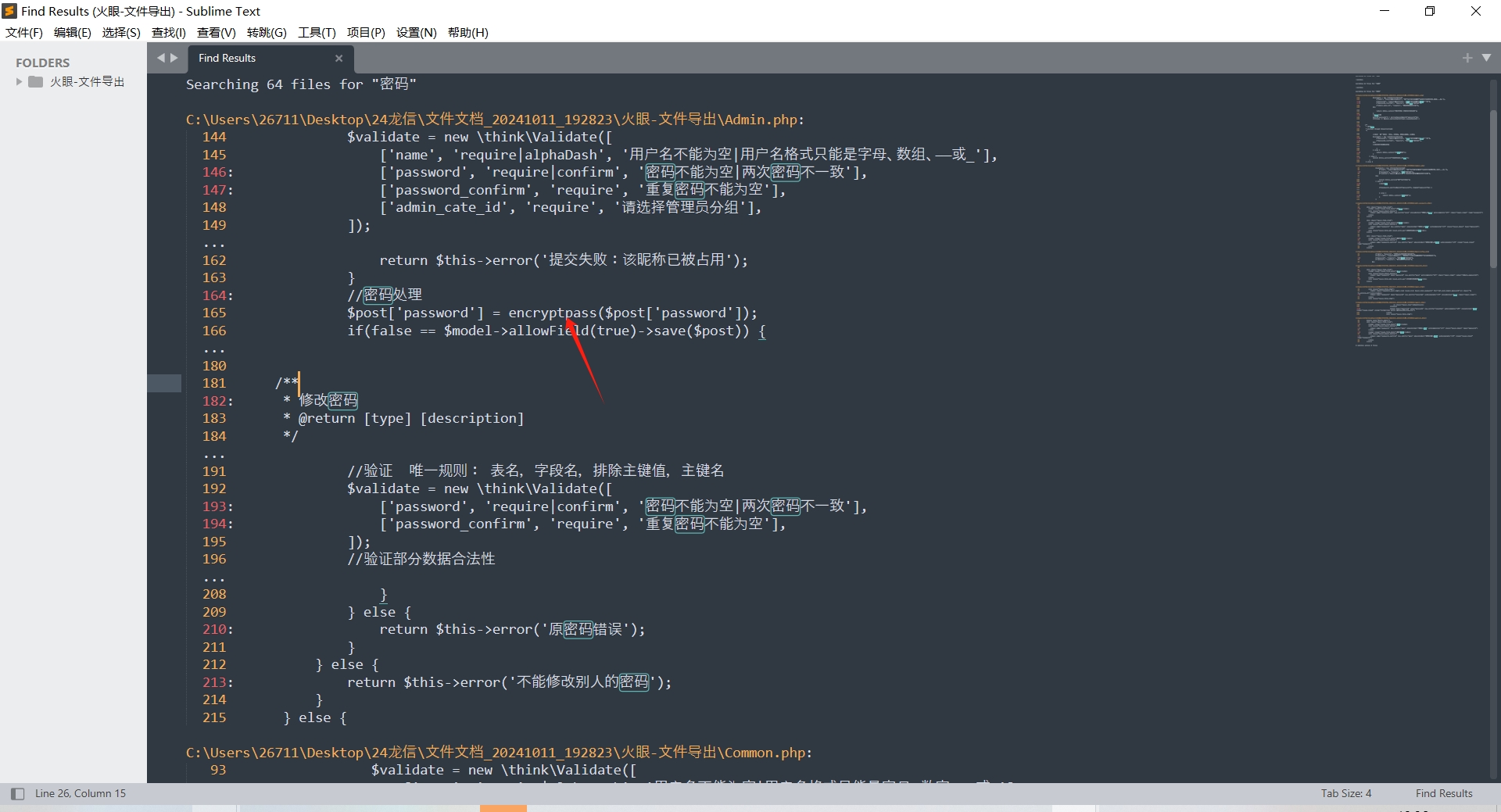This screenshot has height=812, width=1501.
Task: Click the 修改密码 comment text
Action: pos(328,401)
